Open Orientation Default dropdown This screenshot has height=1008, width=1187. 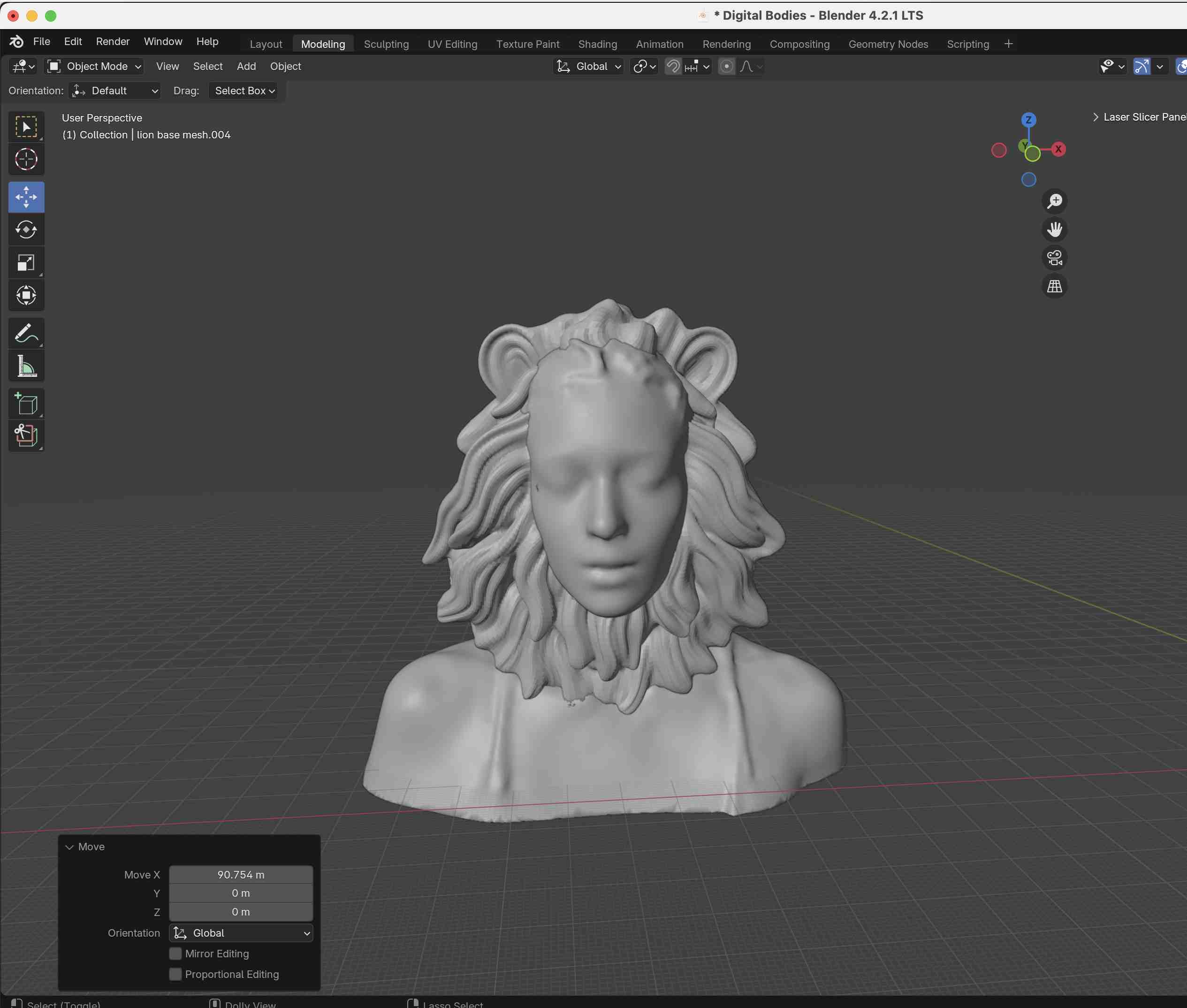(x=114, y=91)
